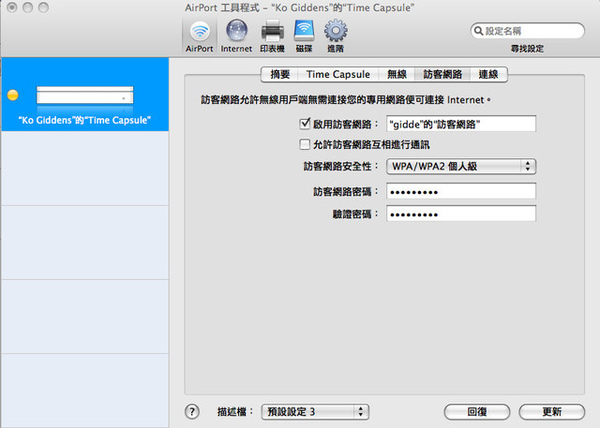The image size is (600, 428).
Task: Focus the 設定名稱 search field
Action: click(x=527, y=31)
